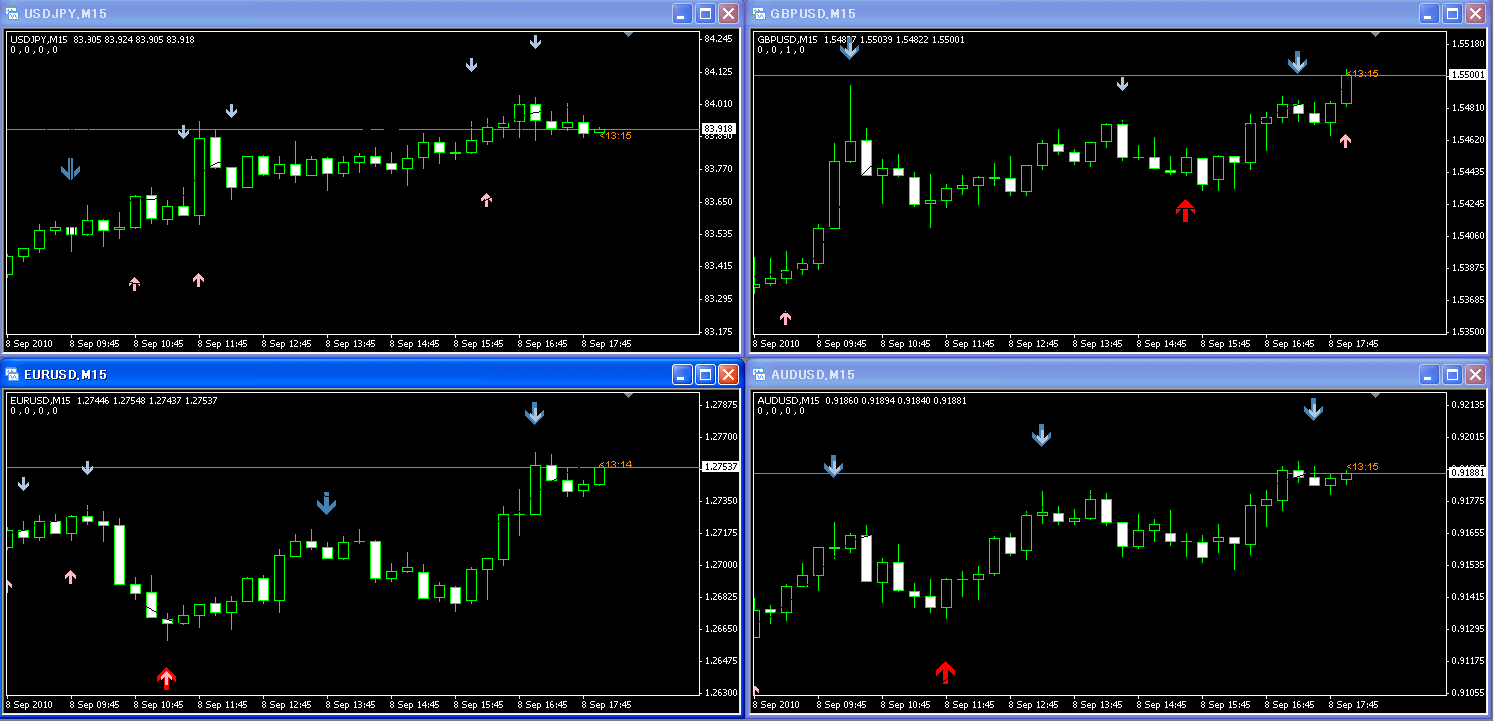
Task: Click the AUDUSD,M15 window title icon
Action: pos(758,374)
